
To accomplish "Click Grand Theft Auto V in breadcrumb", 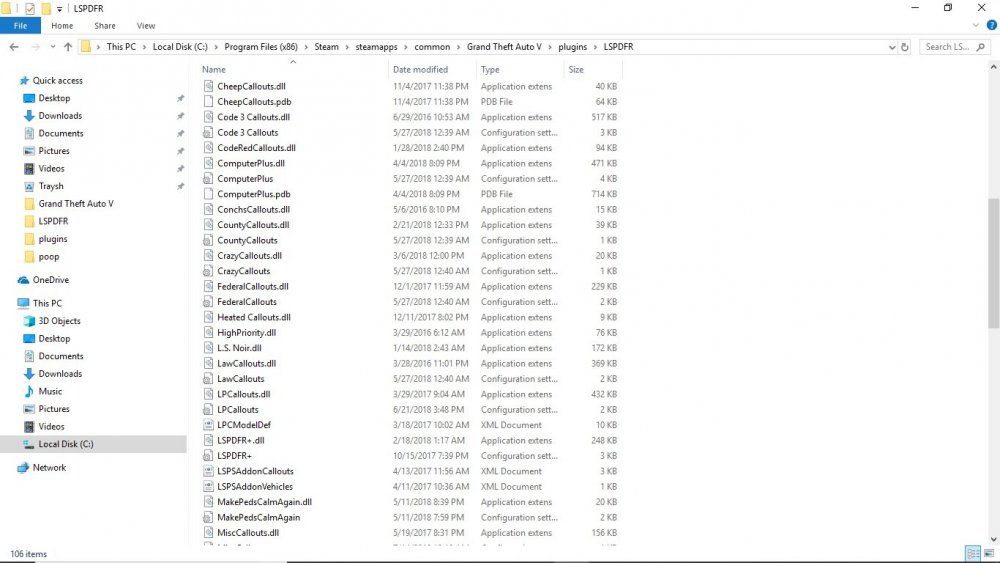I will [x=504, y=47].
